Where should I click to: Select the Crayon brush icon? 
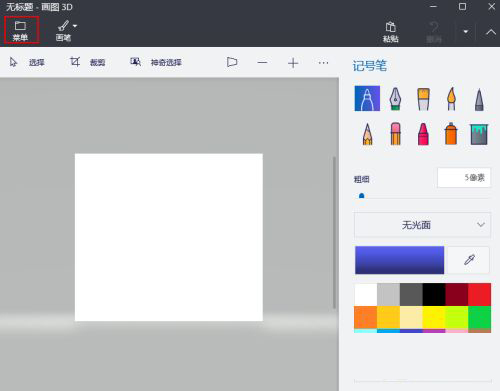point(423,134)
